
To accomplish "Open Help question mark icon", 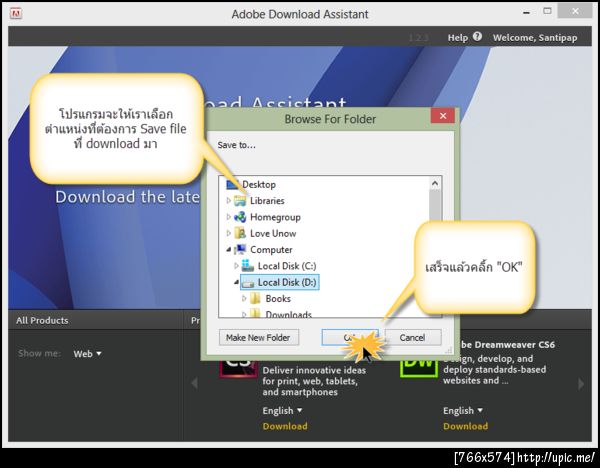I will click(x=477, y=36).
